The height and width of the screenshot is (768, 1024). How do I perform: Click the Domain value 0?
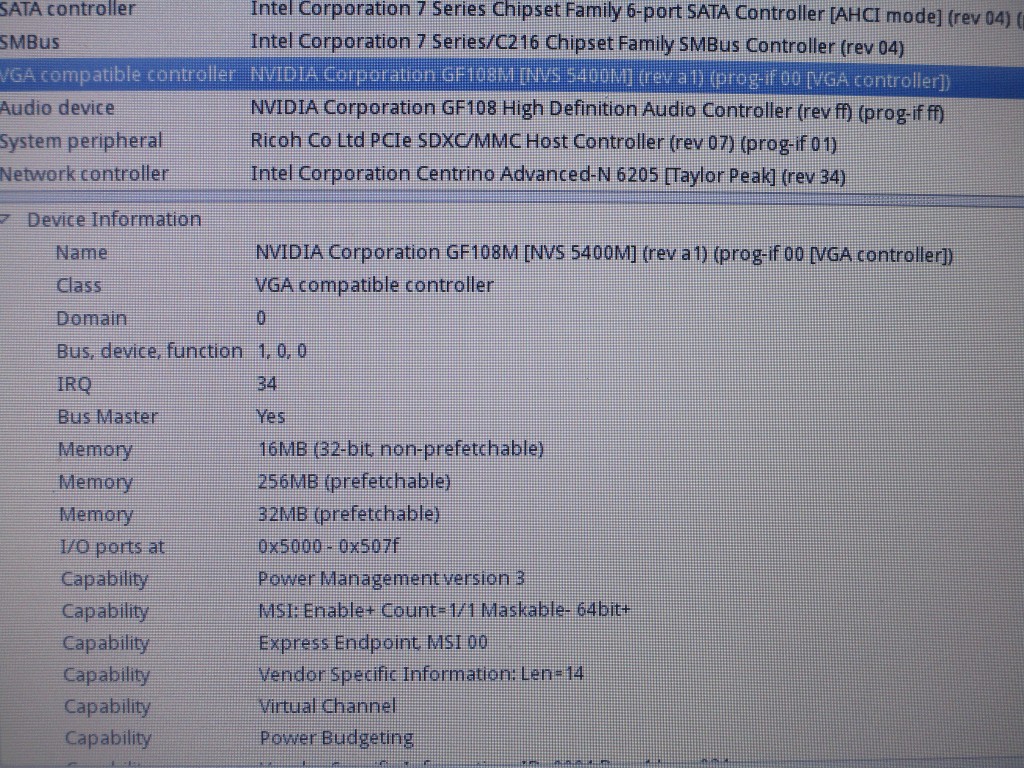[x=261, y=318]
